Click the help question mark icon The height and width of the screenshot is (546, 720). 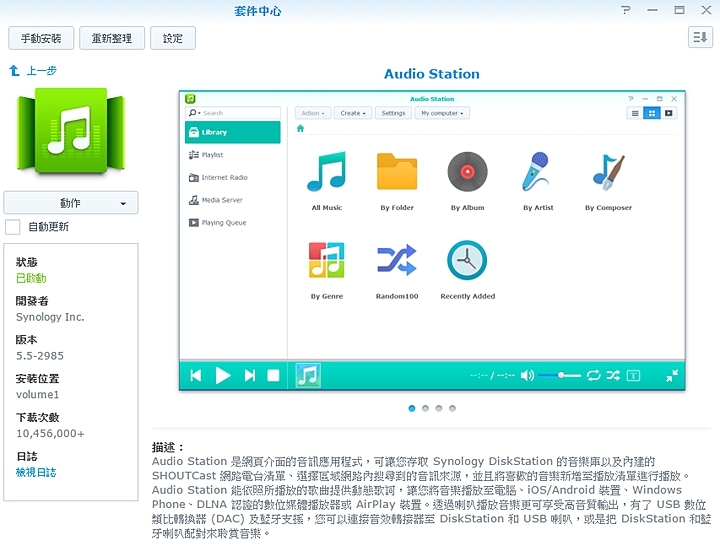pyautogui.click(x=625, y=10)
